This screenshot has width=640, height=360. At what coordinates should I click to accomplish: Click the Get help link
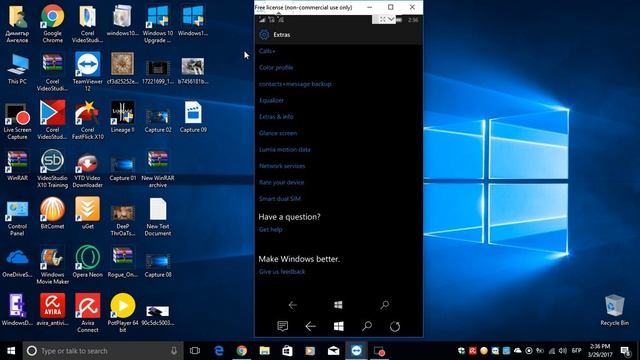tap(270, 229)
